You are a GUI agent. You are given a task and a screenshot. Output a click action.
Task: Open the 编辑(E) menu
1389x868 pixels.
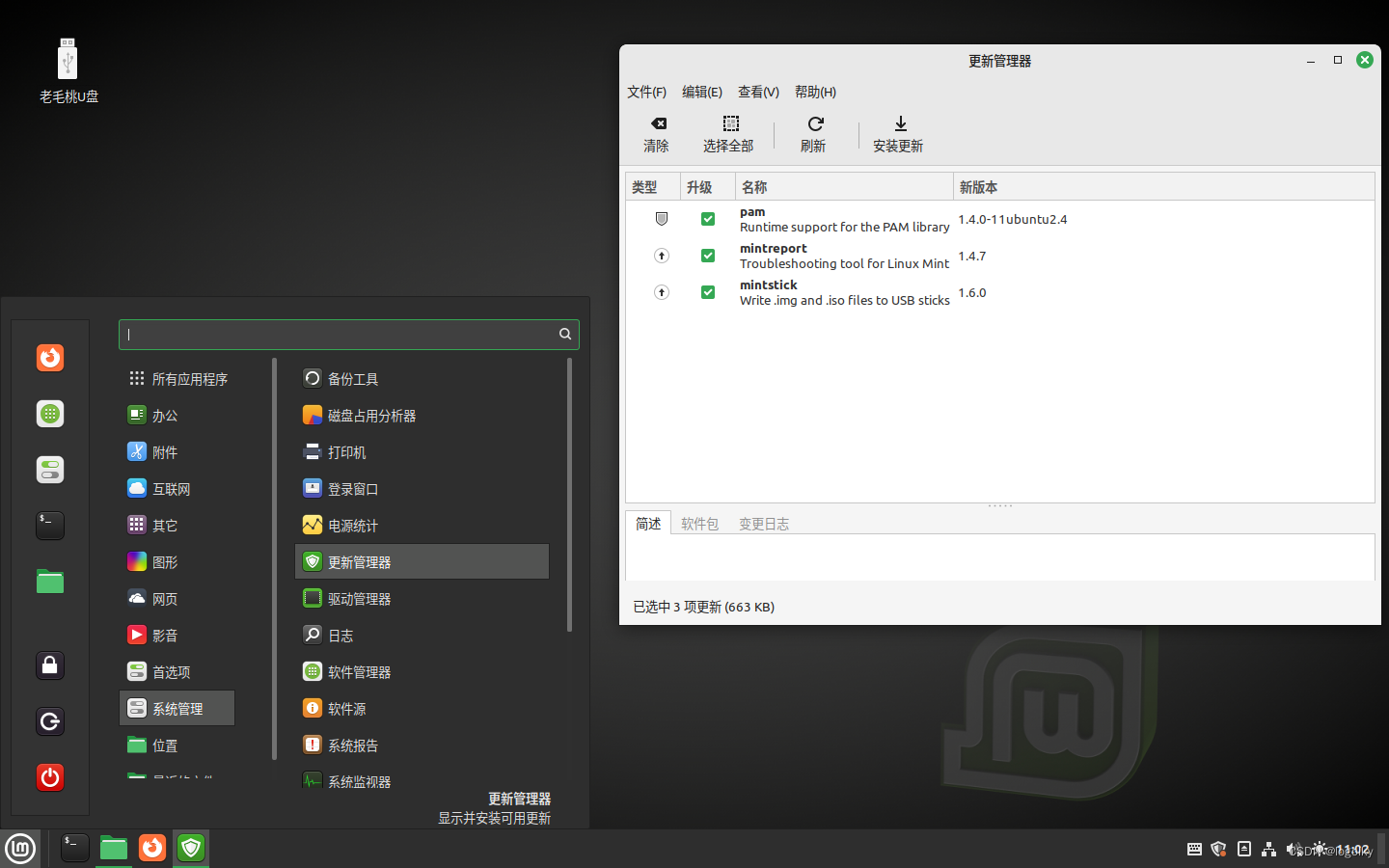click(x=702, y=92)
